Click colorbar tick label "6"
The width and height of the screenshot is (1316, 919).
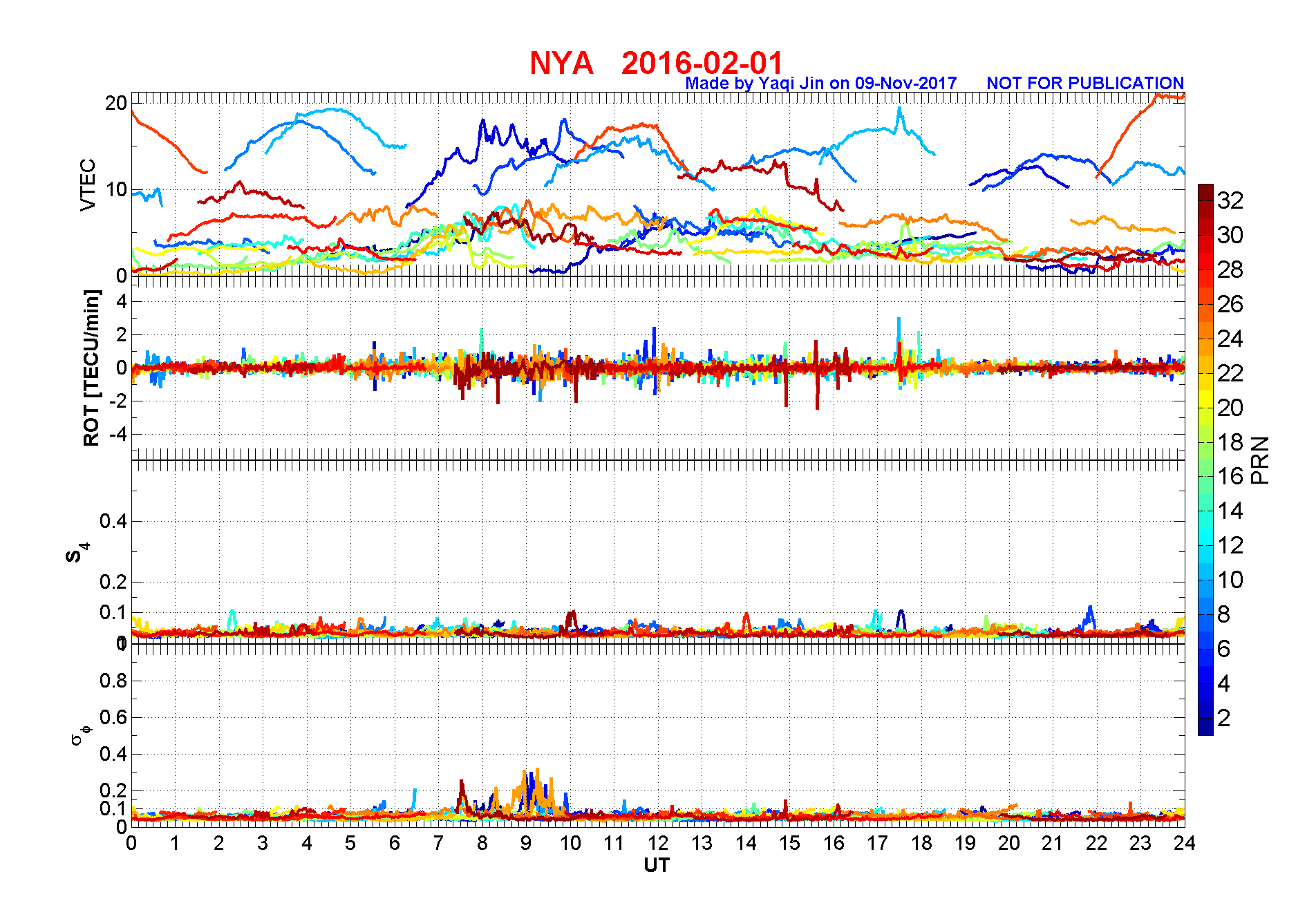[x=1223, y=649]
